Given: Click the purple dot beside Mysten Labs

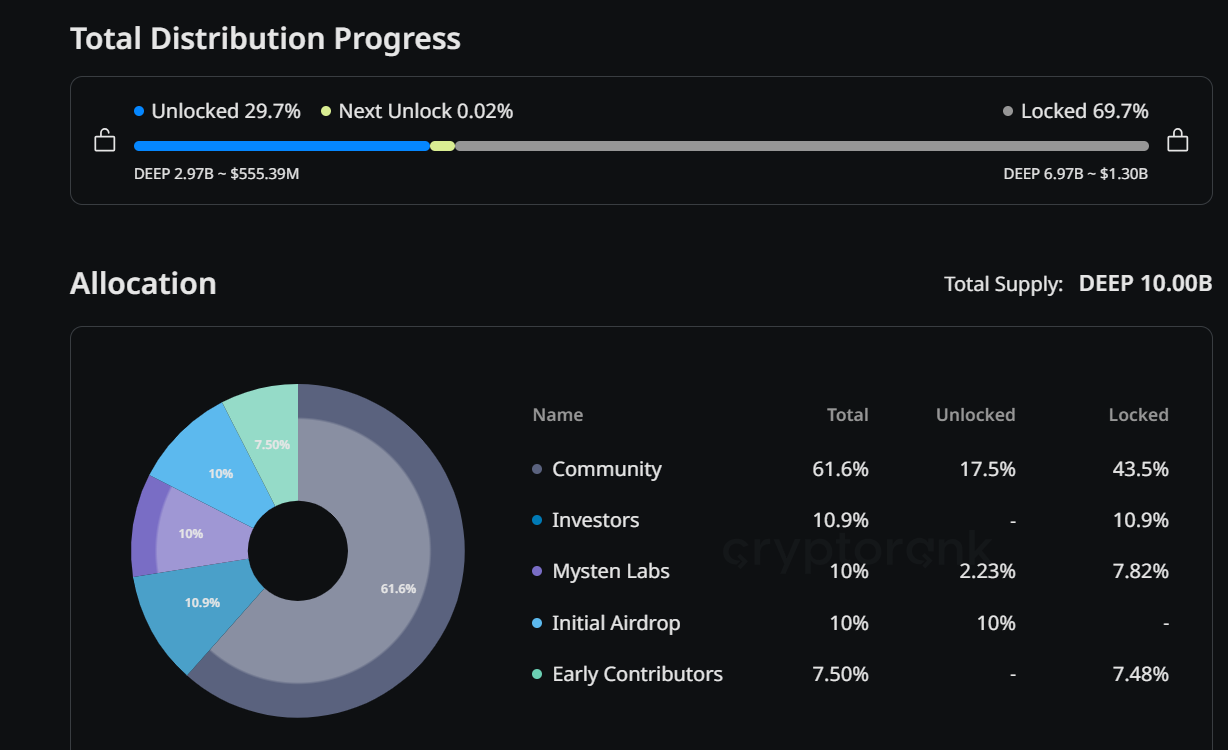Looking at the screenshot, I should pos(536,571).
